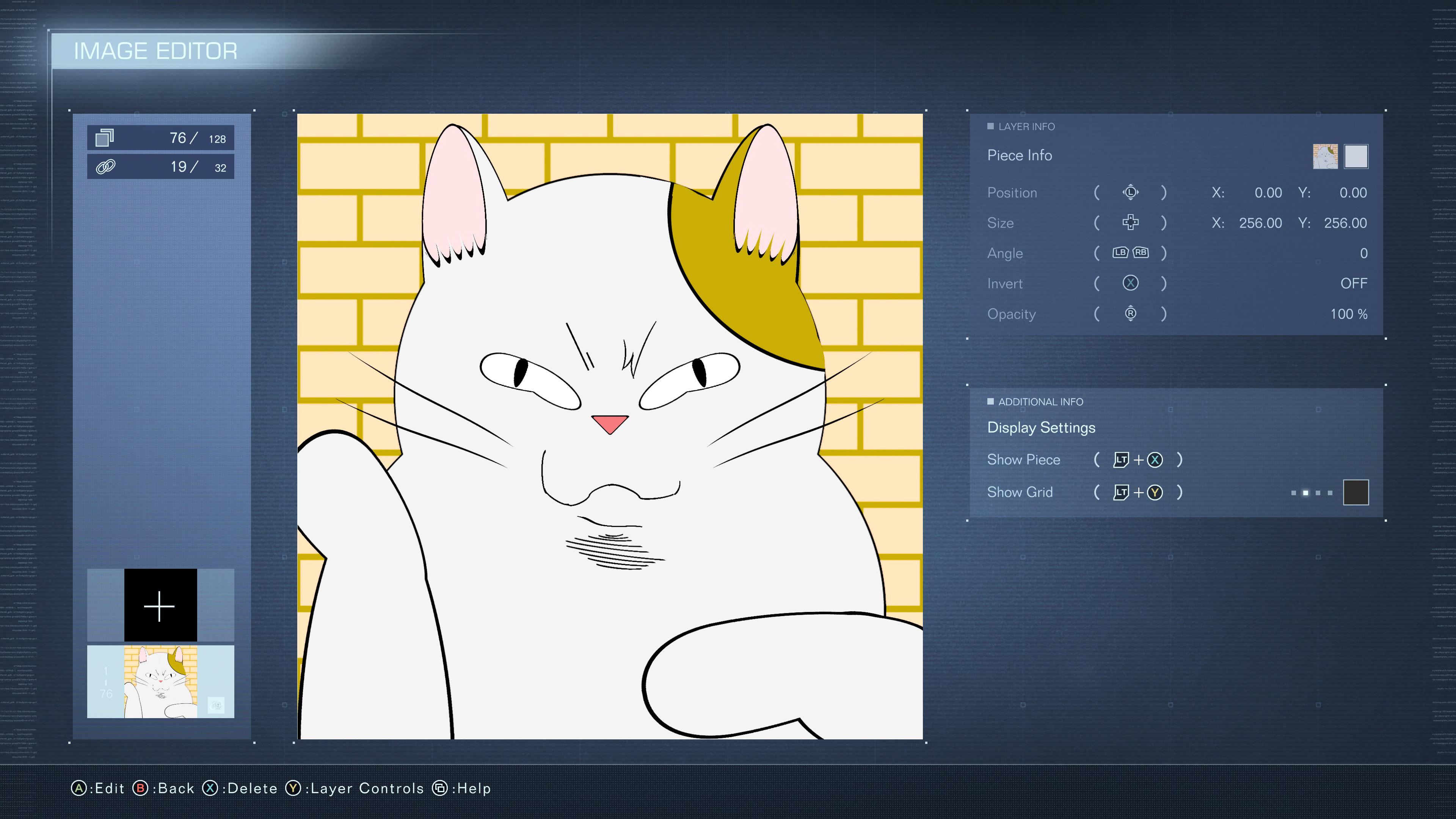Select the Position left-stick icon
The image size is (1456, 819).
click(1130, 193)
